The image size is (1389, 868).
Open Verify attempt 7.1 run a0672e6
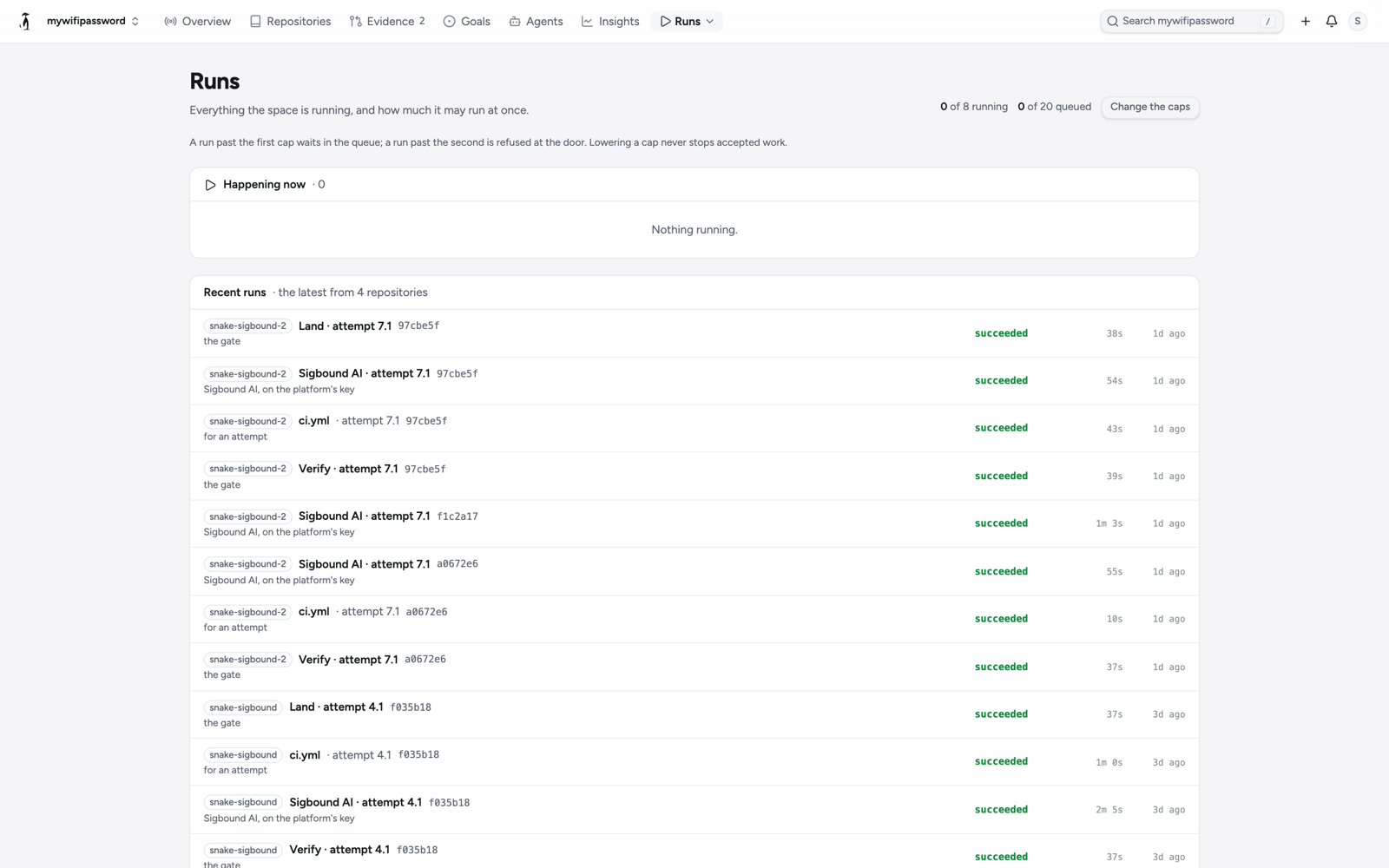pyautogui.click(x=694, y=667)
